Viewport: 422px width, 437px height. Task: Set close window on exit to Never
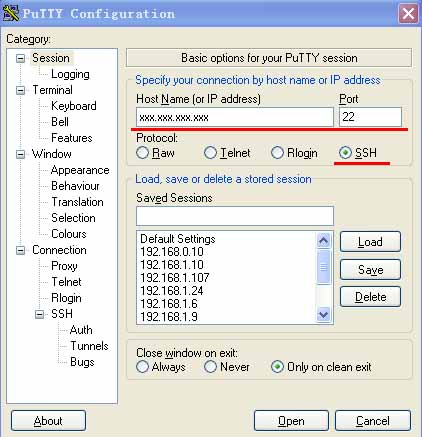[210, 367]
